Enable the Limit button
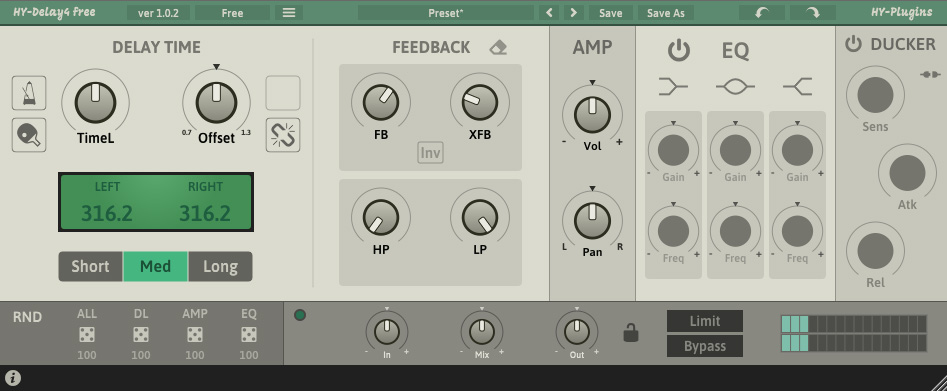Viewport: 947px width, 391px height. point(705,321)
